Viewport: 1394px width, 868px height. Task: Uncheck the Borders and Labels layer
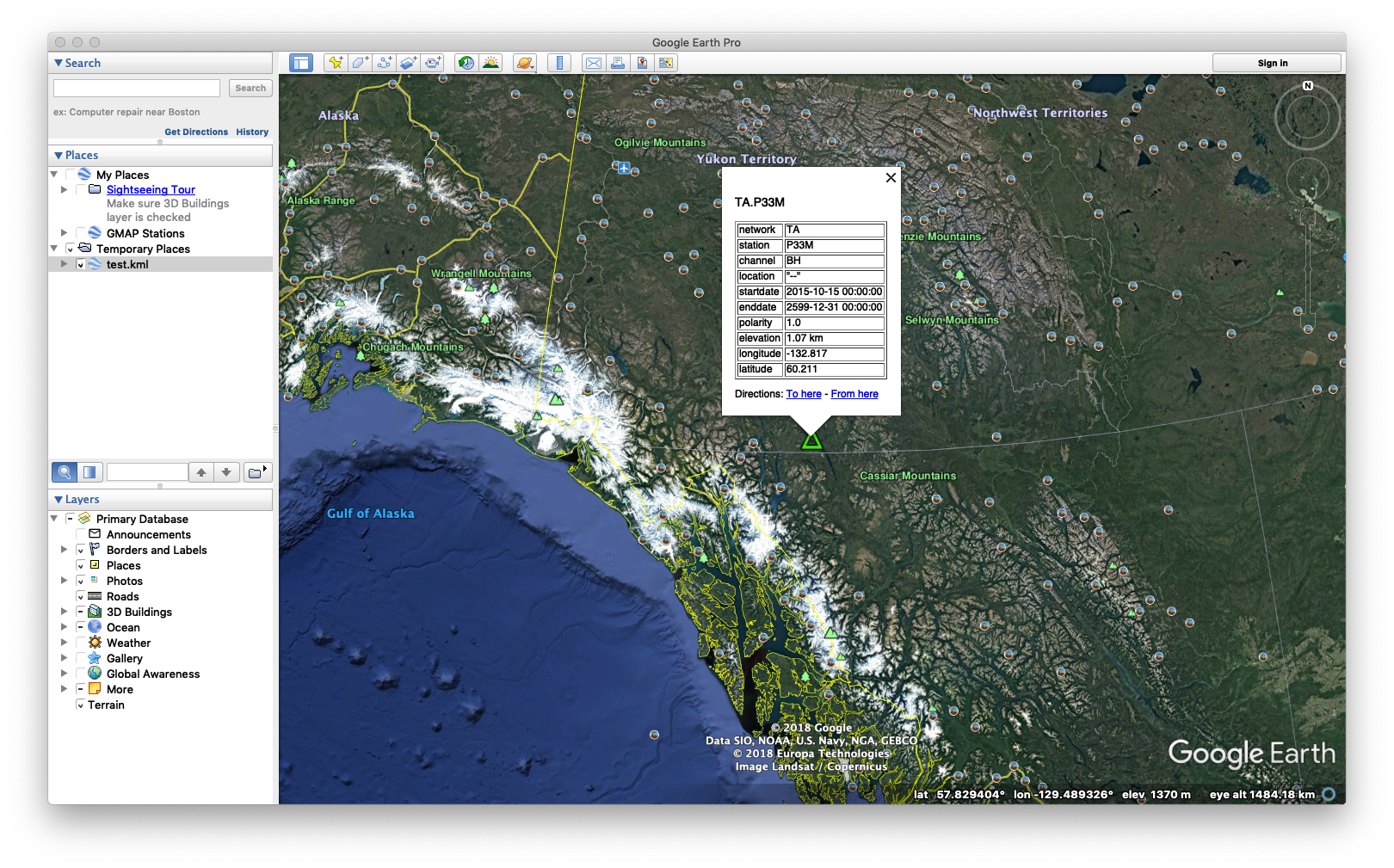[80, 550]
